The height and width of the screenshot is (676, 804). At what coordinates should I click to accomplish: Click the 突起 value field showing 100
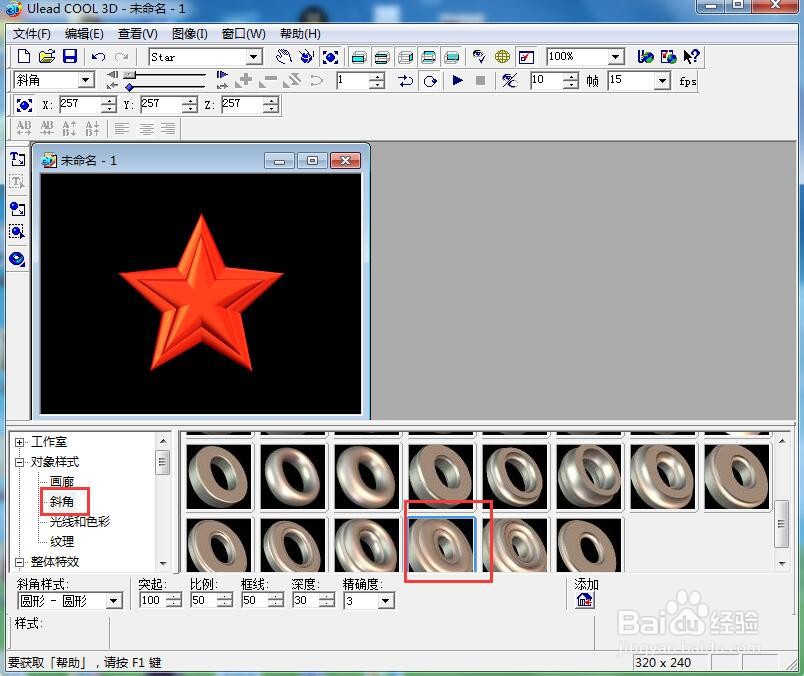click(153, 601)
